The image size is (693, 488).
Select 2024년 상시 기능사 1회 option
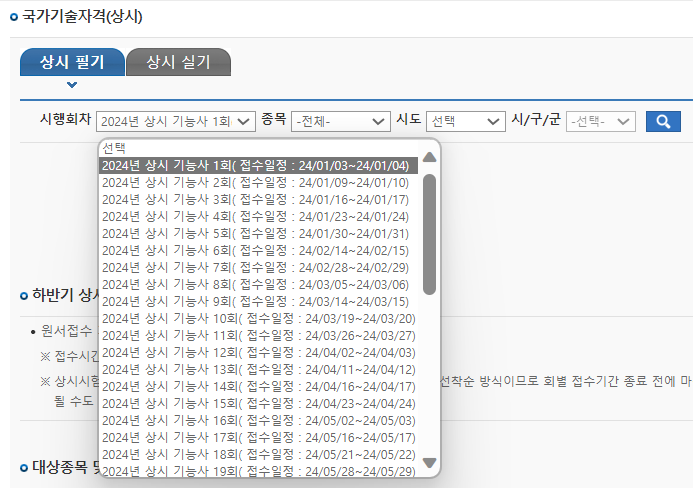coord(259,166)
